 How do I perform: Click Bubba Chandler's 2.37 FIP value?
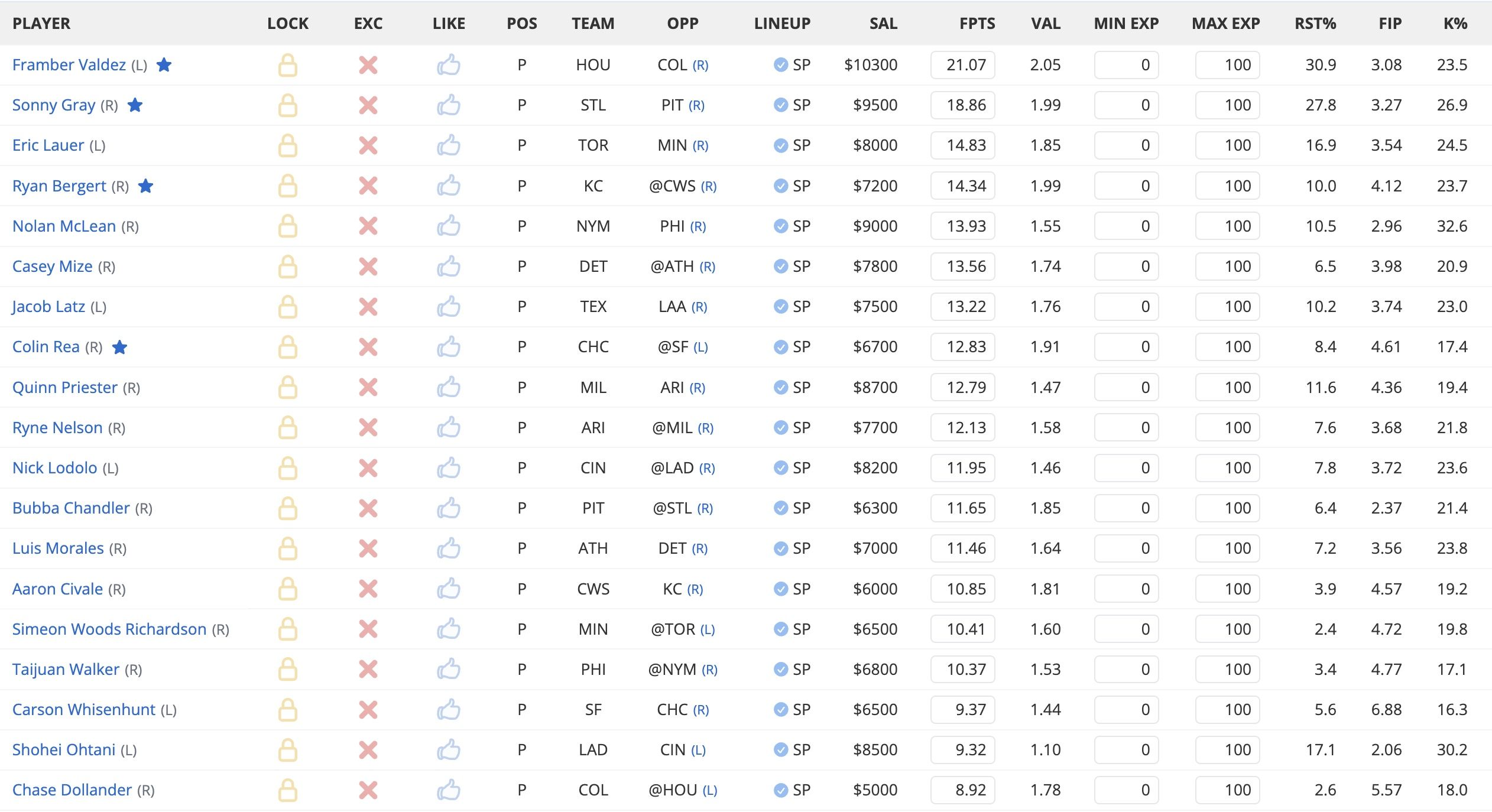point(1386,508)
